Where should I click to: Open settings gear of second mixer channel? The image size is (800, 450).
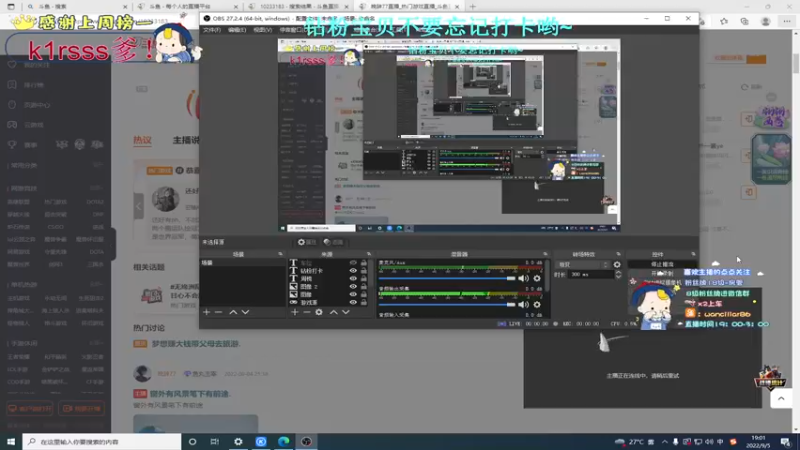tap(537, 305)
